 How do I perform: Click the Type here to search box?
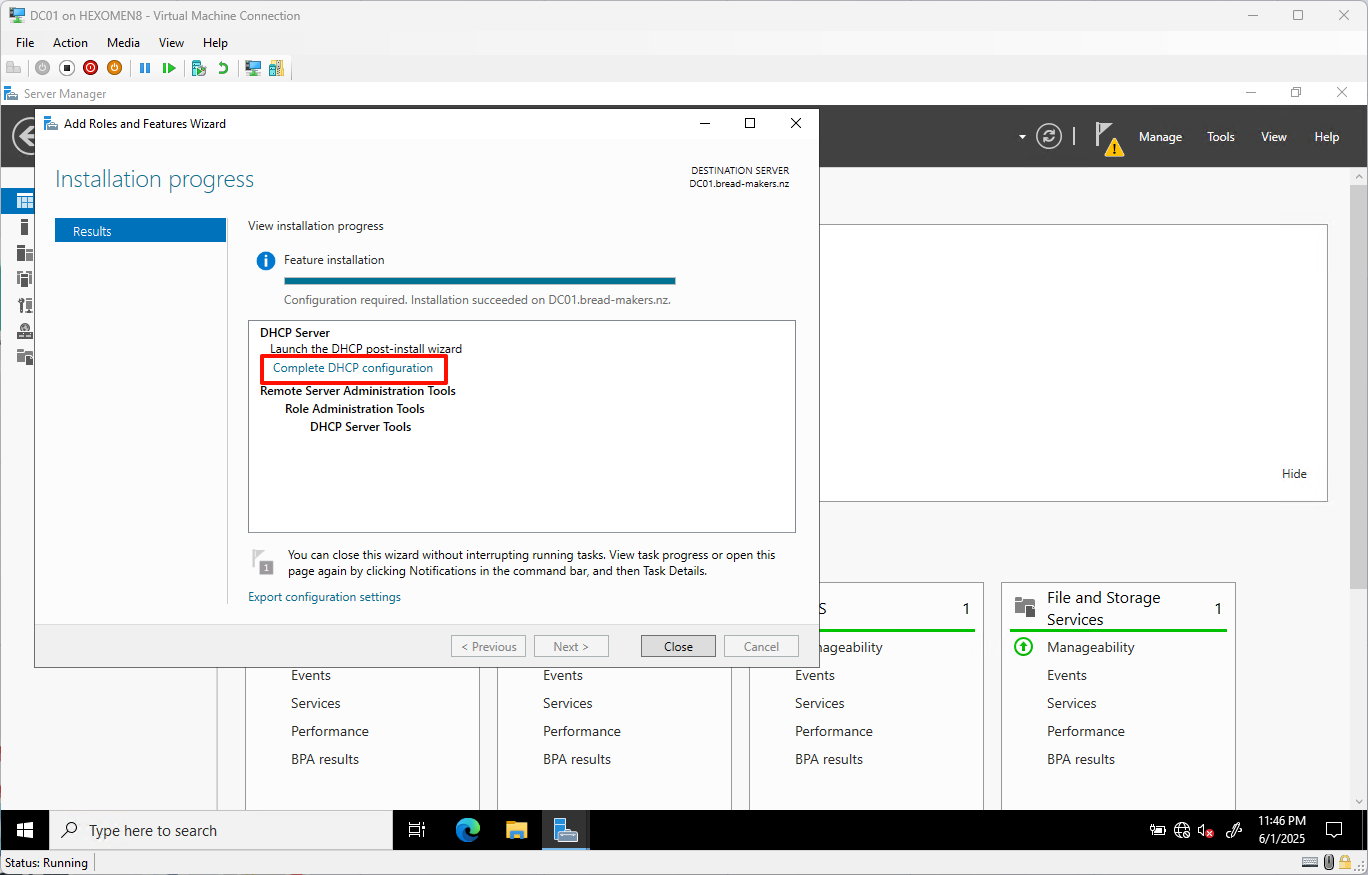coord(221,830)
